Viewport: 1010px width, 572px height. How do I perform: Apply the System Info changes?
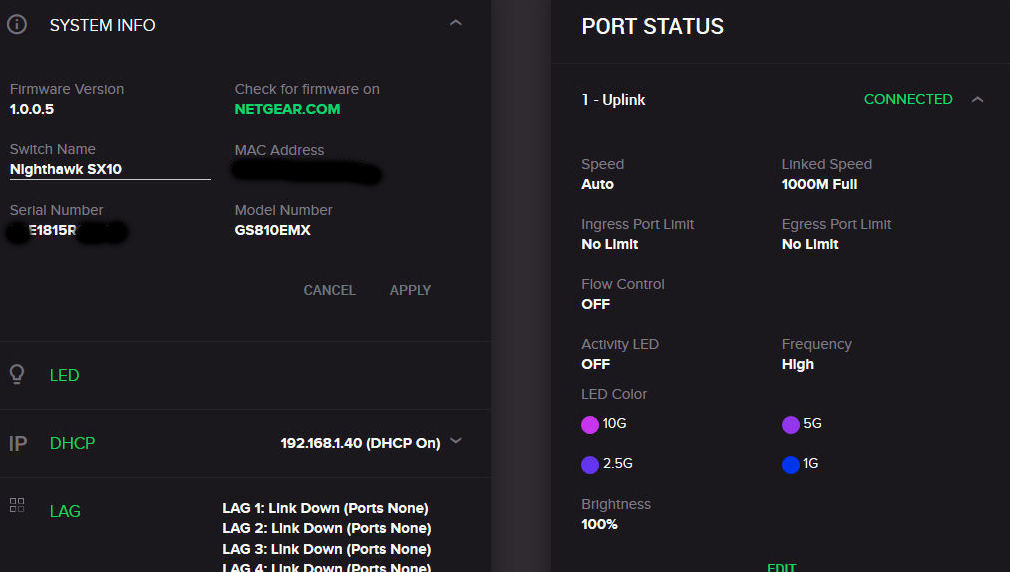pyautogui.click(x=410, y=290)
